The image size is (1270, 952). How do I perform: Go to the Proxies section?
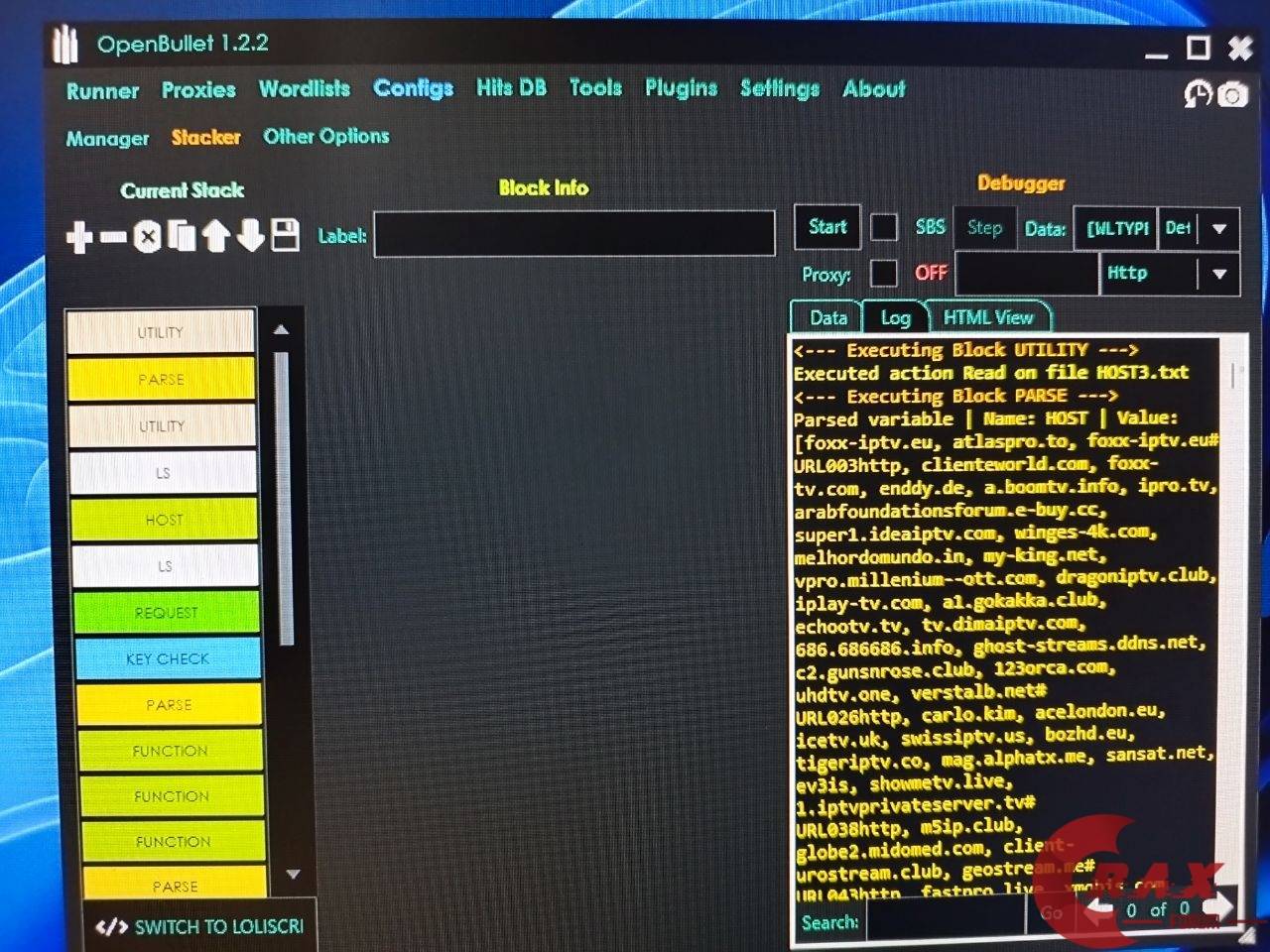(198, 90)
